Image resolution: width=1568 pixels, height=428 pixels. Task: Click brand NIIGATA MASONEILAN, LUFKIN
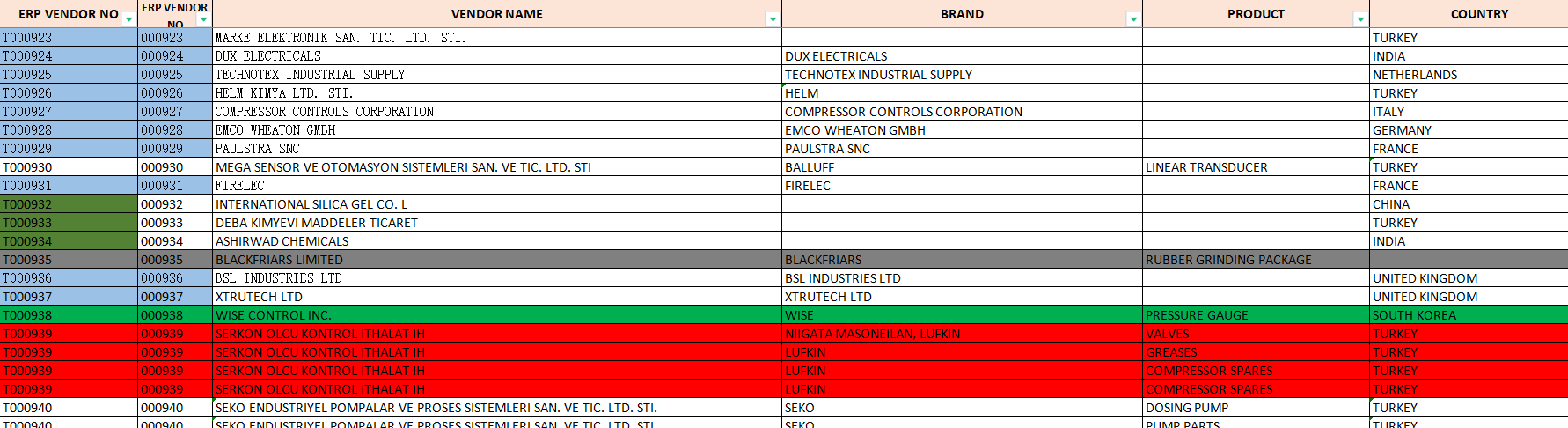pyautogui.click(x=962, y=334)
